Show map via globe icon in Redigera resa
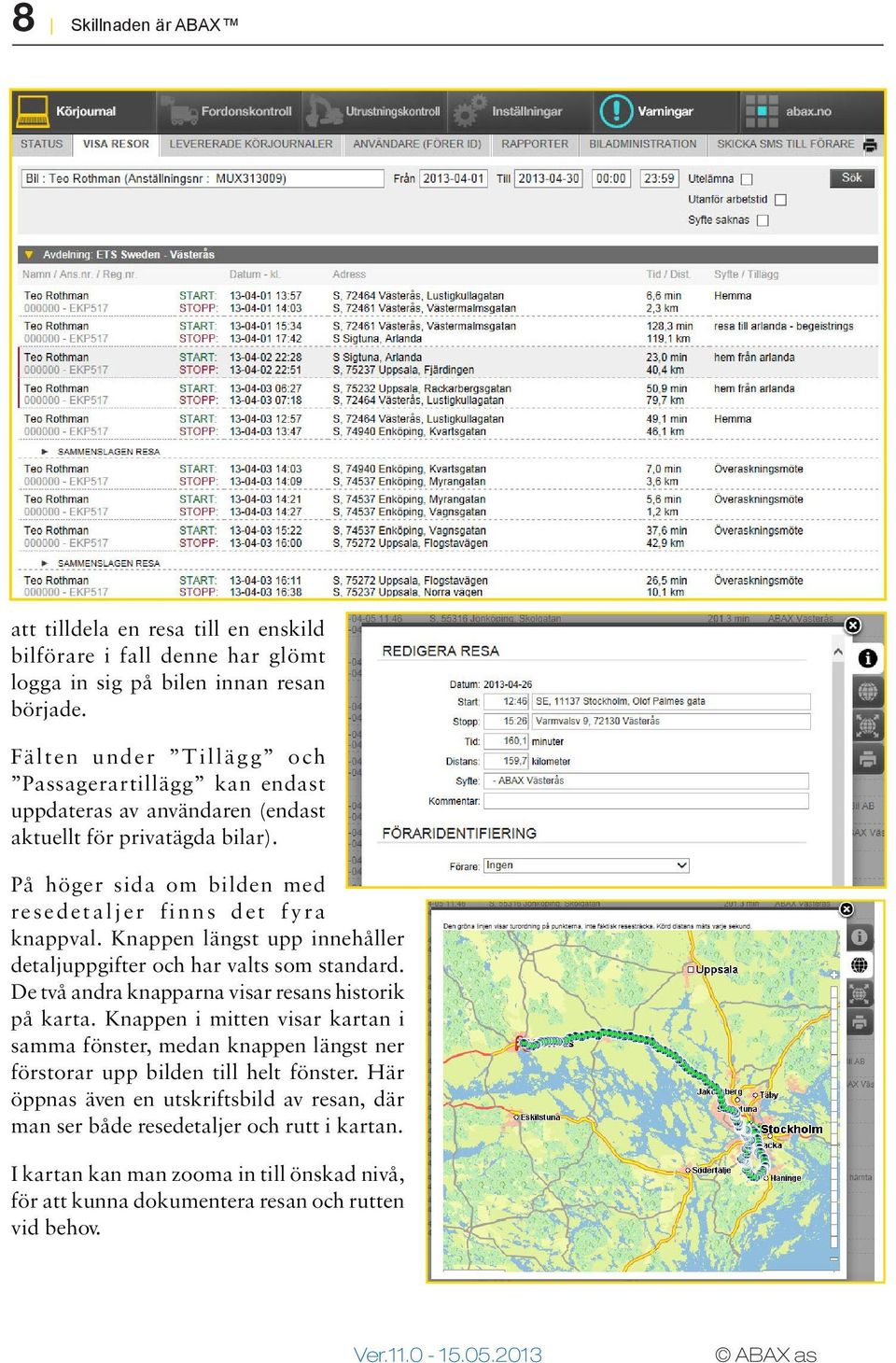 [x=868, y=692]
